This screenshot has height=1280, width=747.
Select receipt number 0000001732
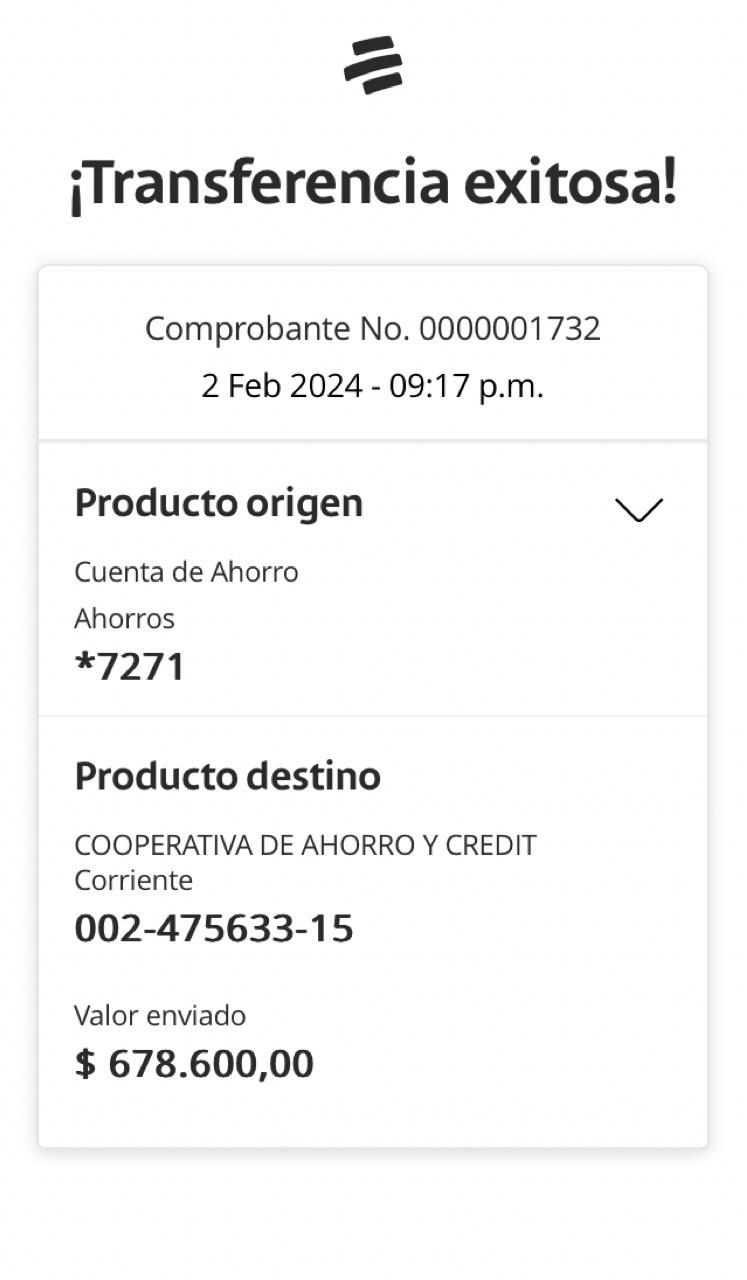[x=510, y=329]
